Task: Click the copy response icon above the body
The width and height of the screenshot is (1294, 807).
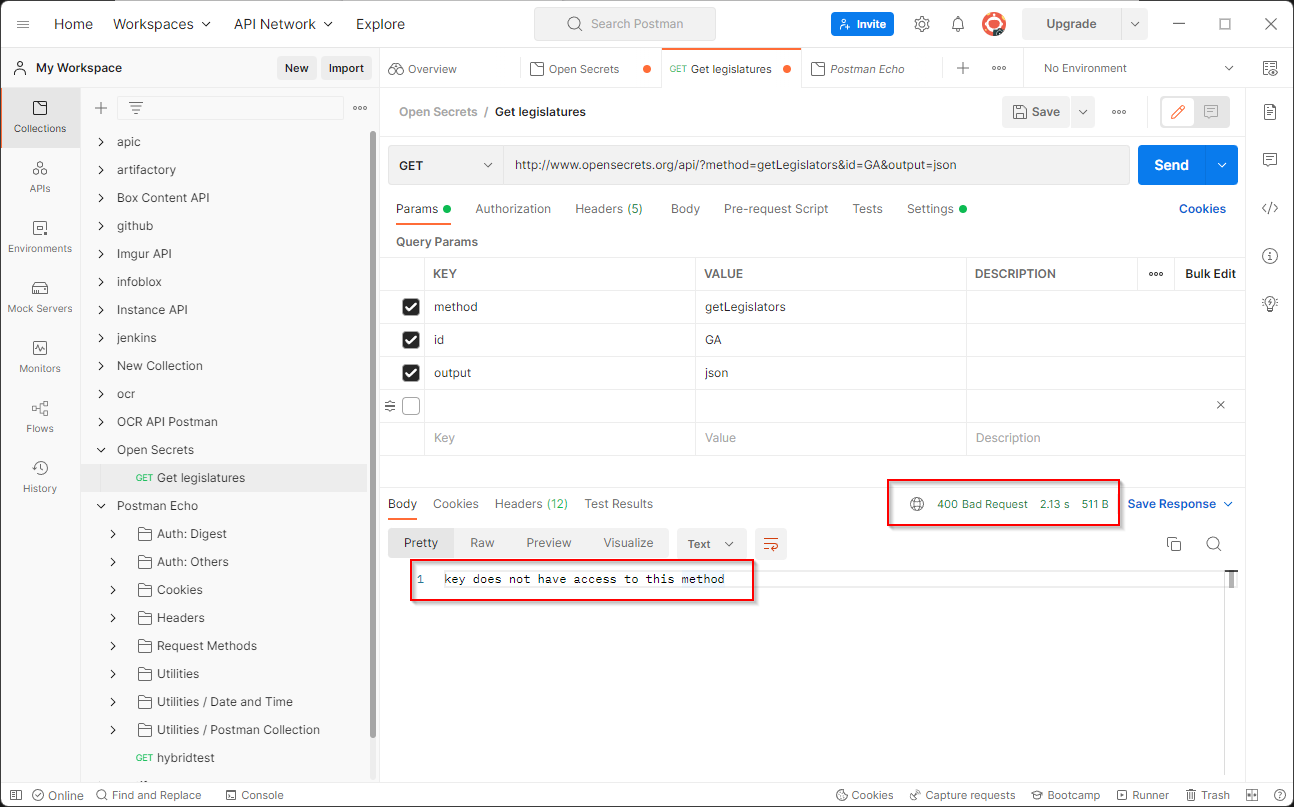Action: pos(1174,543)
